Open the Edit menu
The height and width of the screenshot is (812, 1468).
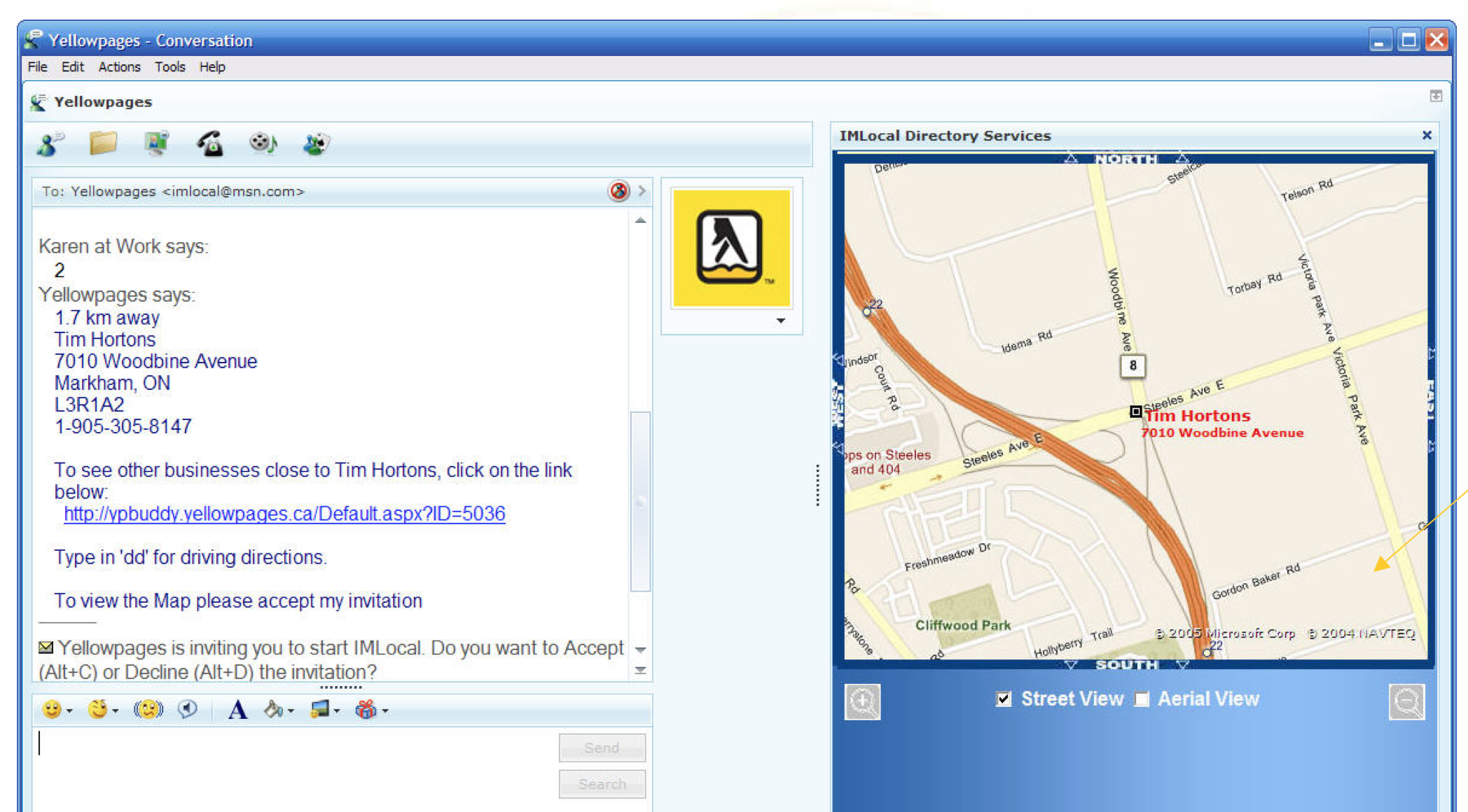72,67
